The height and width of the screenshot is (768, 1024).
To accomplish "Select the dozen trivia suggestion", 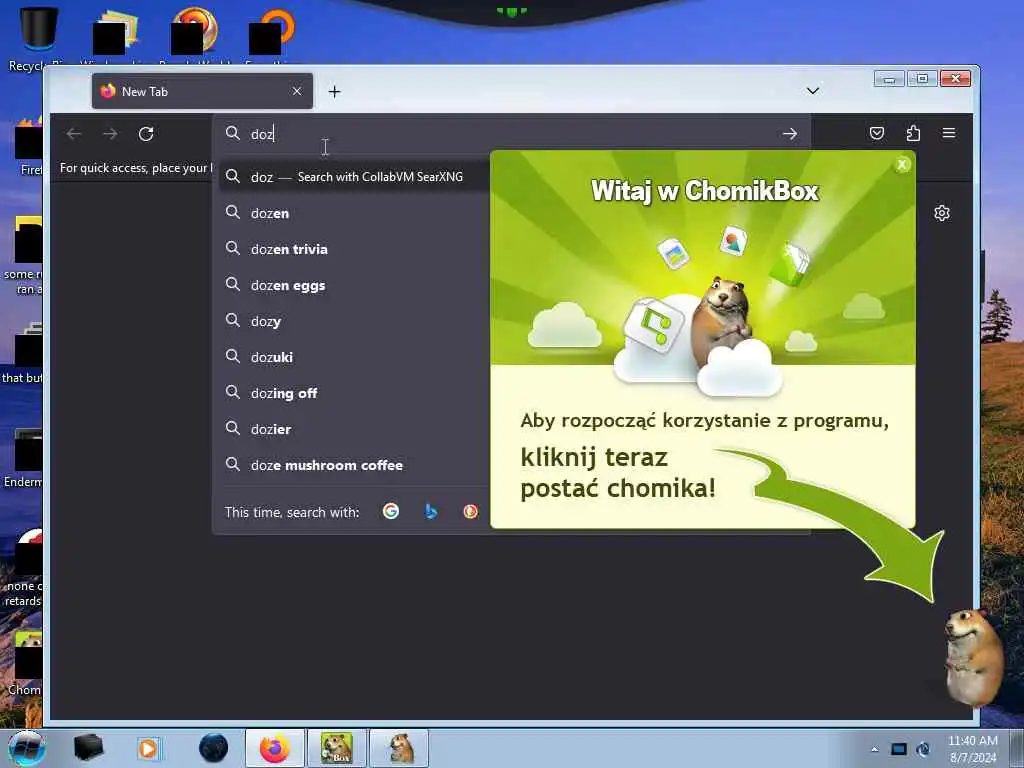I will click(x=354, y=249).
